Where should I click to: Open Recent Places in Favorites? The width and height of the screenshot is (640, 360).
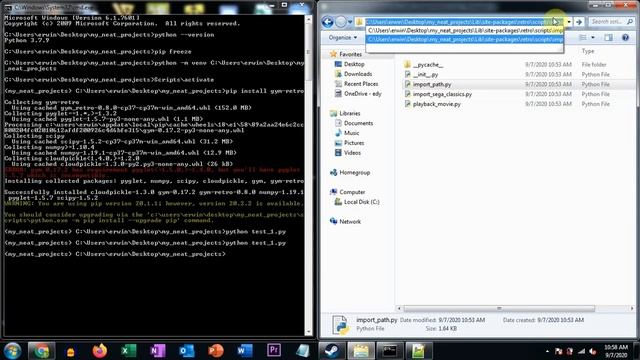point(361,84)
